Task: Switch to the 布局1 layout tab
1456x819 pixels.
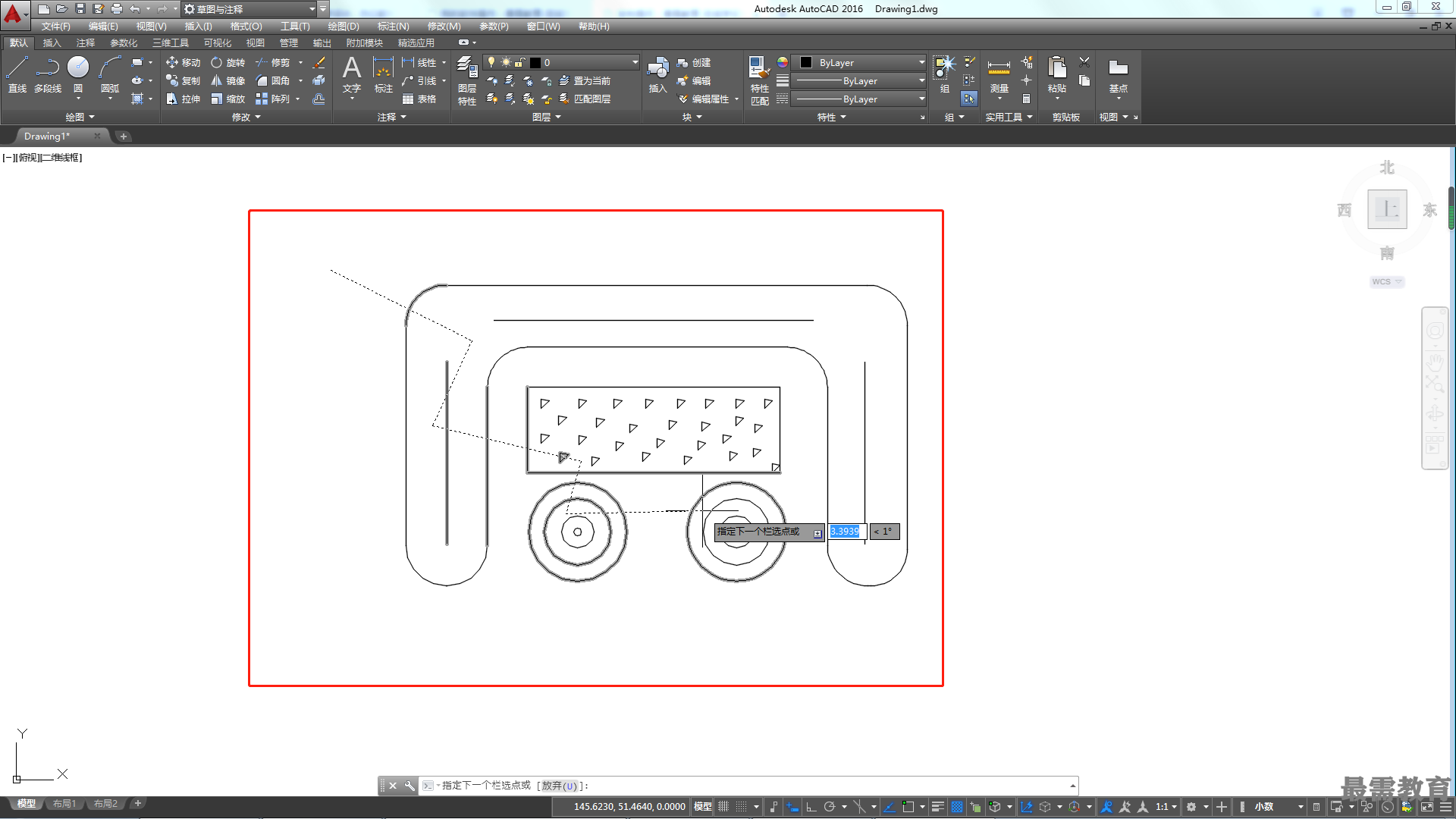Action: [x=64, y=804]
